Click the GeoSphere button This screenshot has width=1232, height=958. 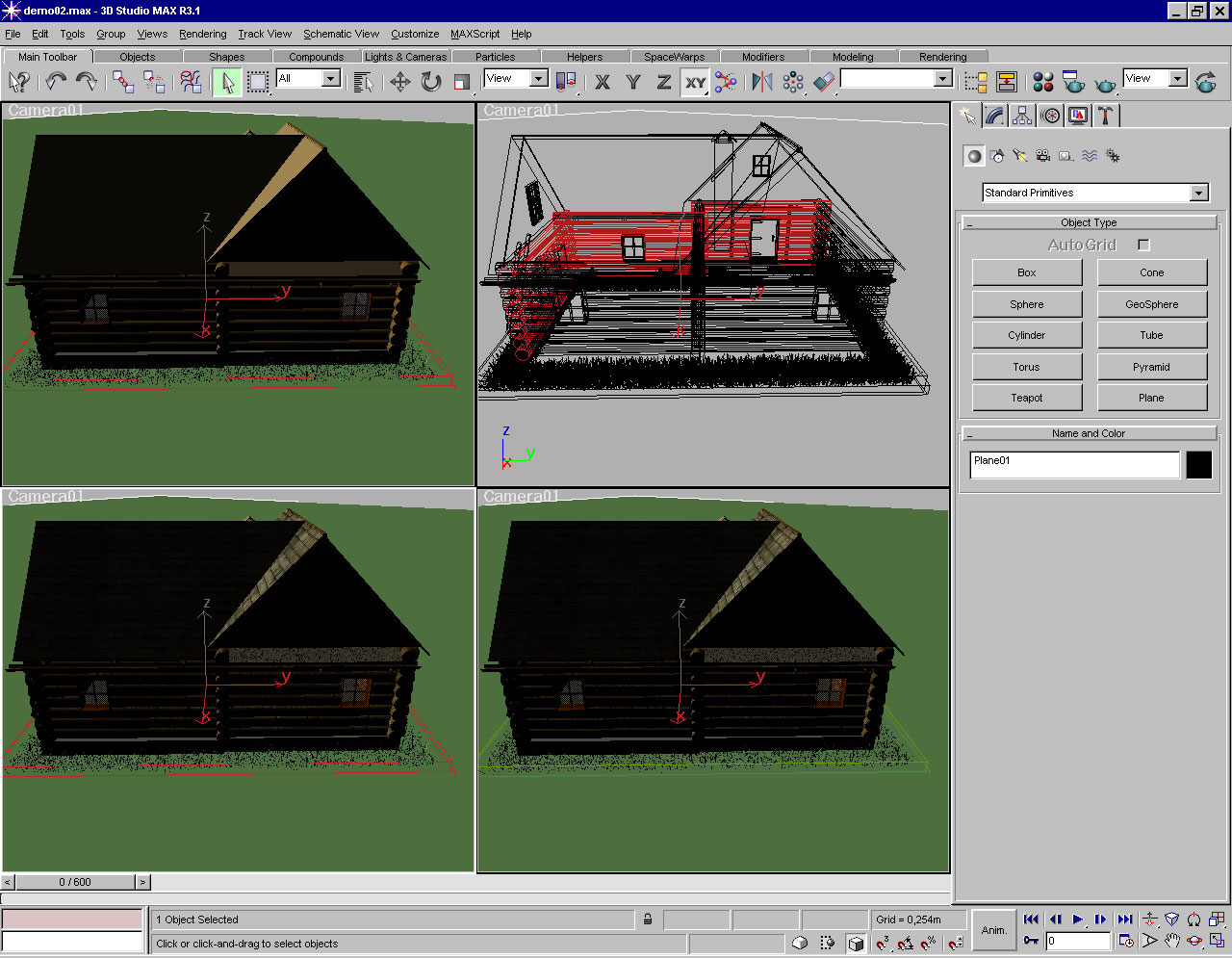(x=1151, y=304)
